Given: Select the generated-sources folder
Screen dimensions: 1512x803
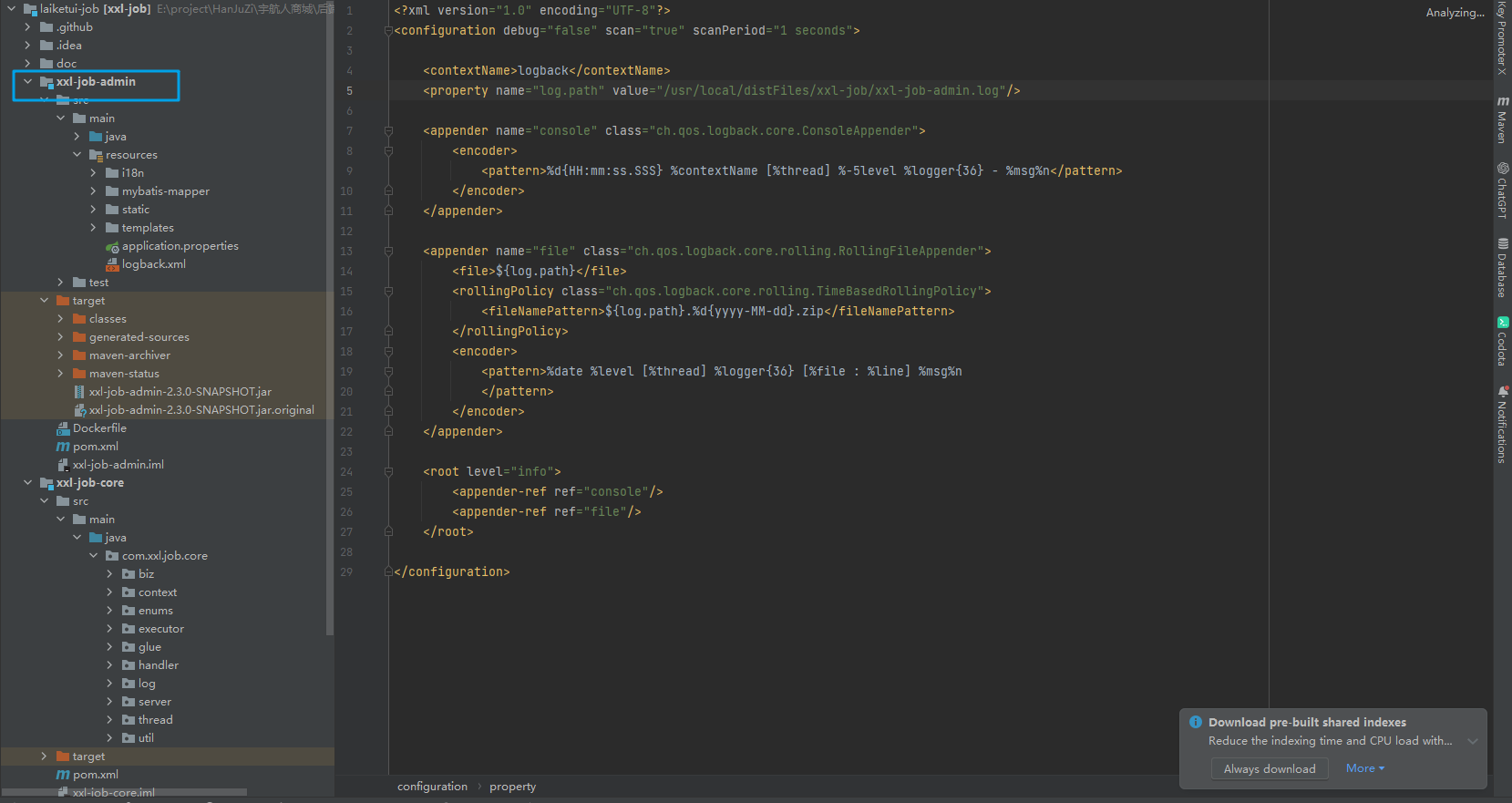Looking at the screenshot, I should point(139,337).
